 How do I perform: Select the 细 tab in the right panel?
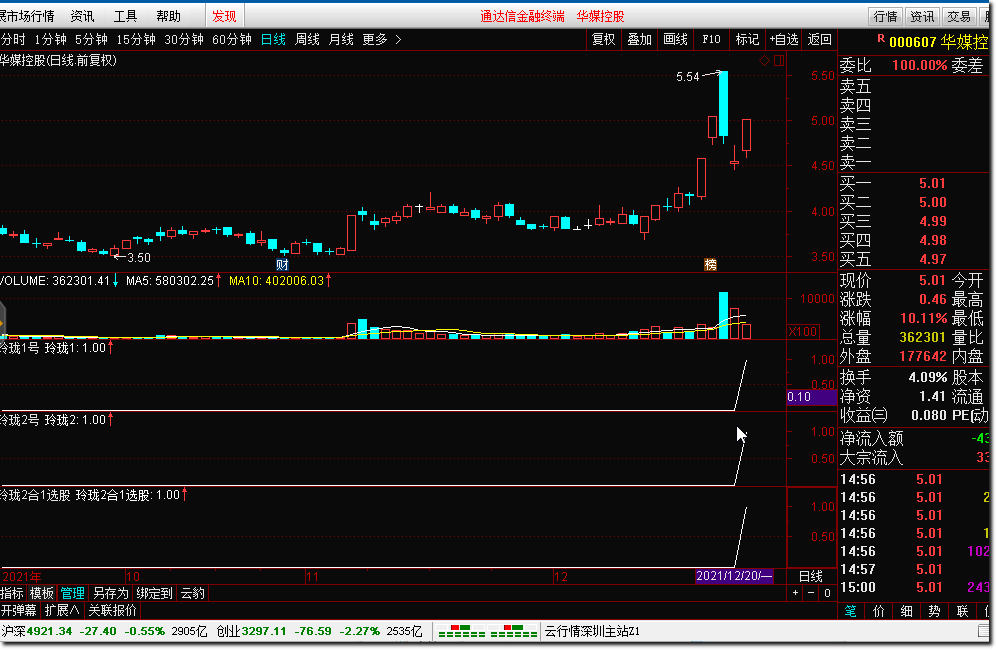pos(907,611)
